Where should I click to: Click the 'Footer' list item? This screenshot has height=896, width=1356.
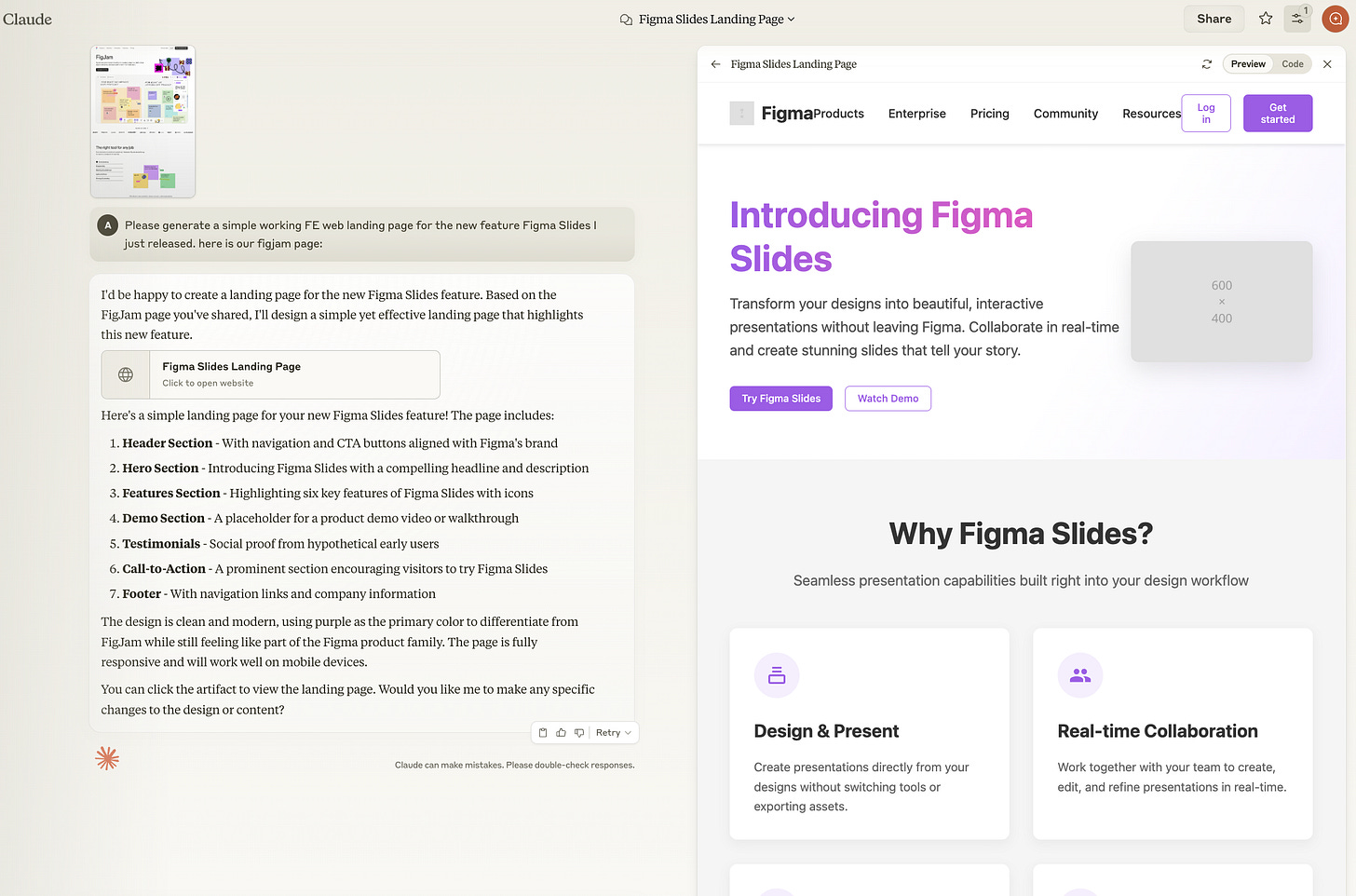point(279,594)
